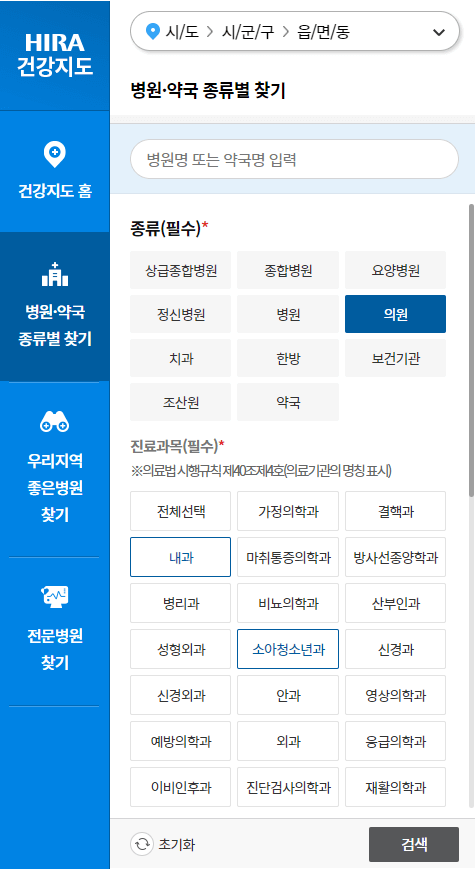Viewport: 475px width, 869px height.
Task: Toggle 이비인후과 department
Action: click(181, 787)
